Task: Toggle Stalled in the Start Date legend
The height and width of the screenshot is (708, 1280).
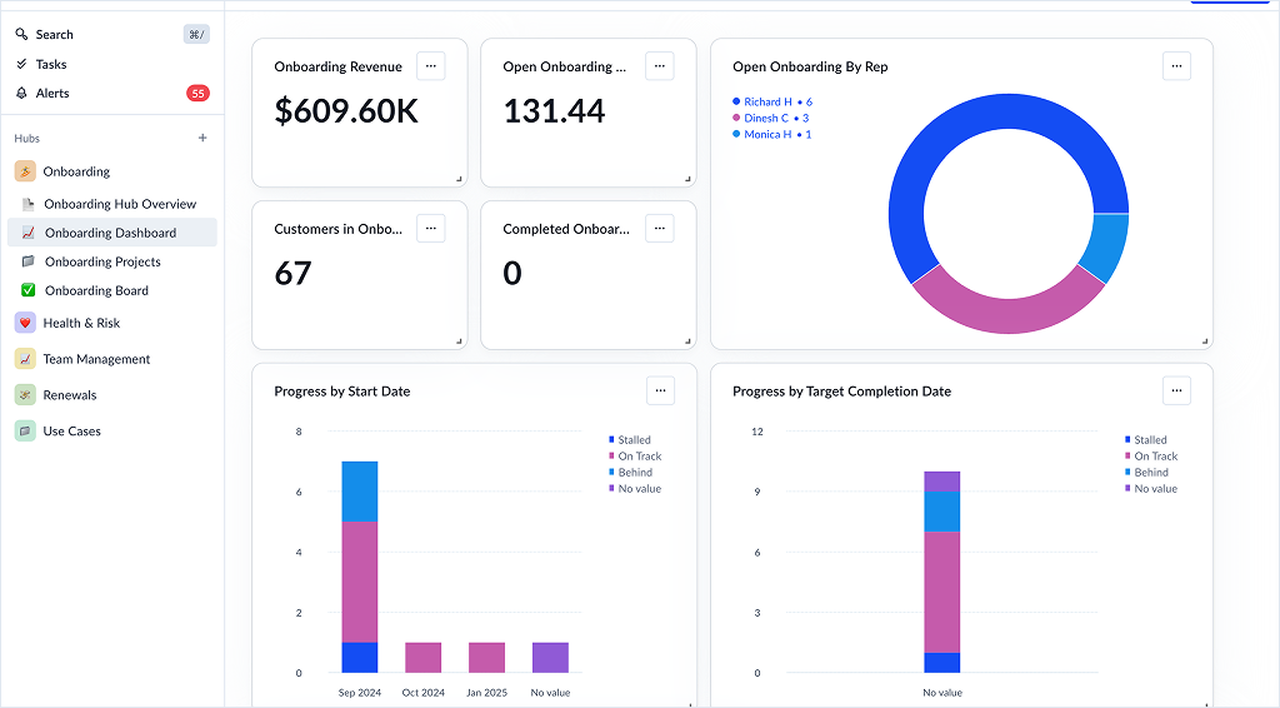Action: [630, 440]
